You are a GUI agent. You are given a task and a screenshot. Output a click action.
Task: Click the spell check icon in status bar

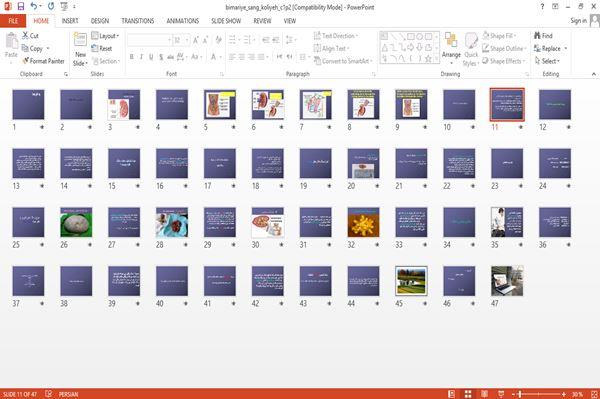point(48,394)
